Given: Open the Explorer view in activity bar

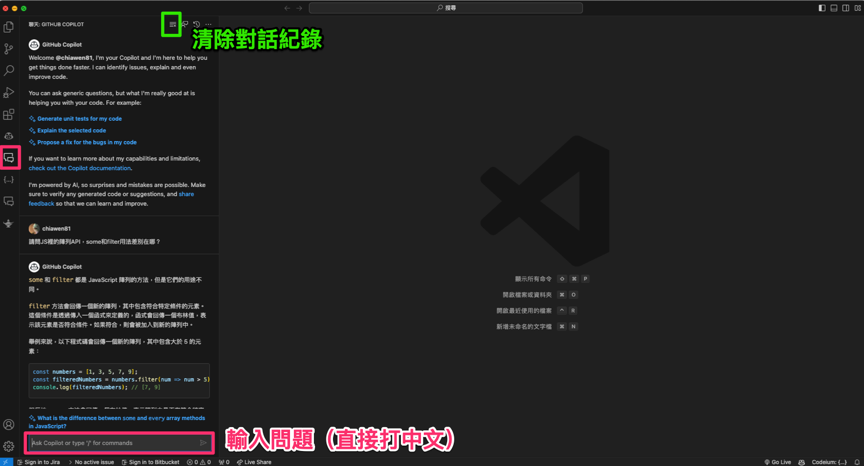Looking at the screenshot, I should click(8, 27).
